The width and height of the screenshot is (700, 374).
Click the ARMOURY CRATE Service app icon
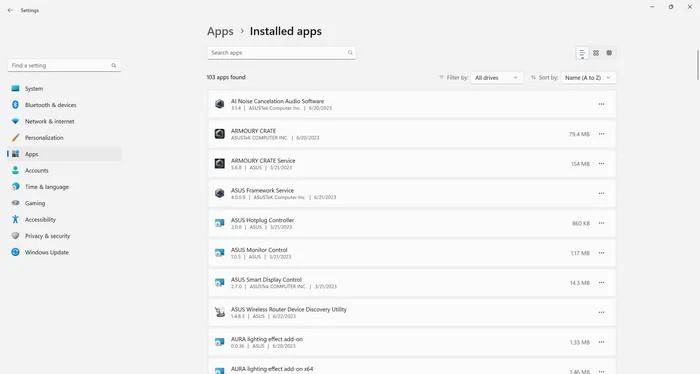(220, 164)
